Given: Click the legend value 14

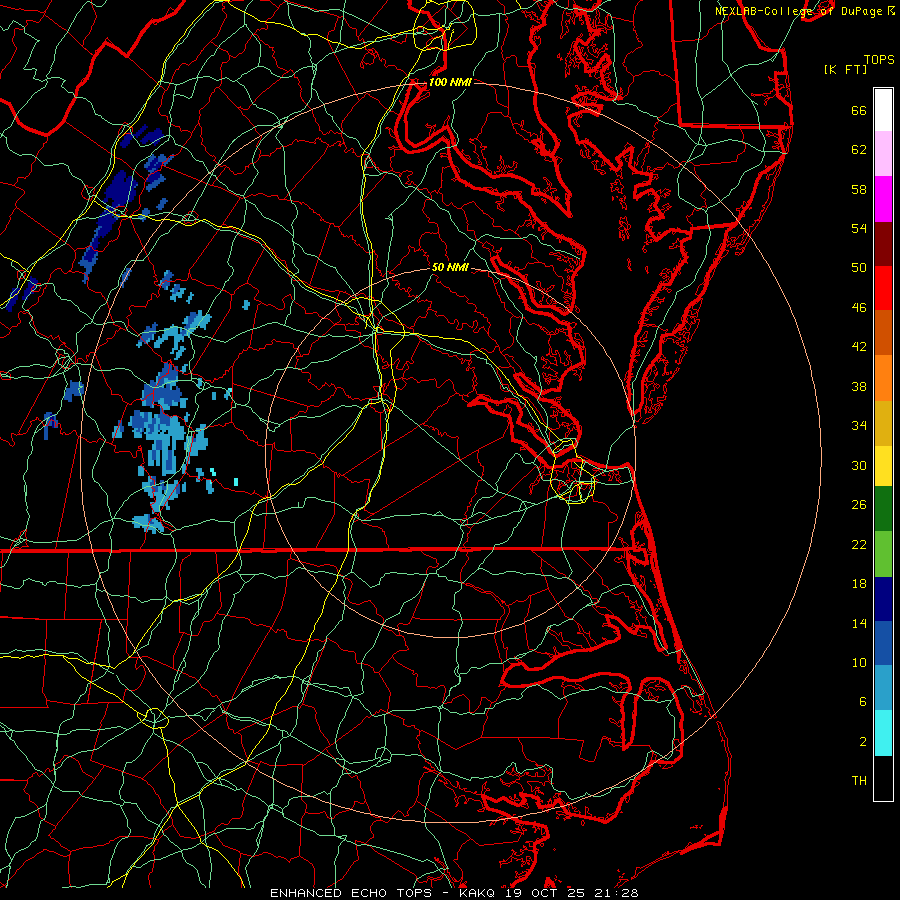Looking at the screenshot, I should coord(859,623).
